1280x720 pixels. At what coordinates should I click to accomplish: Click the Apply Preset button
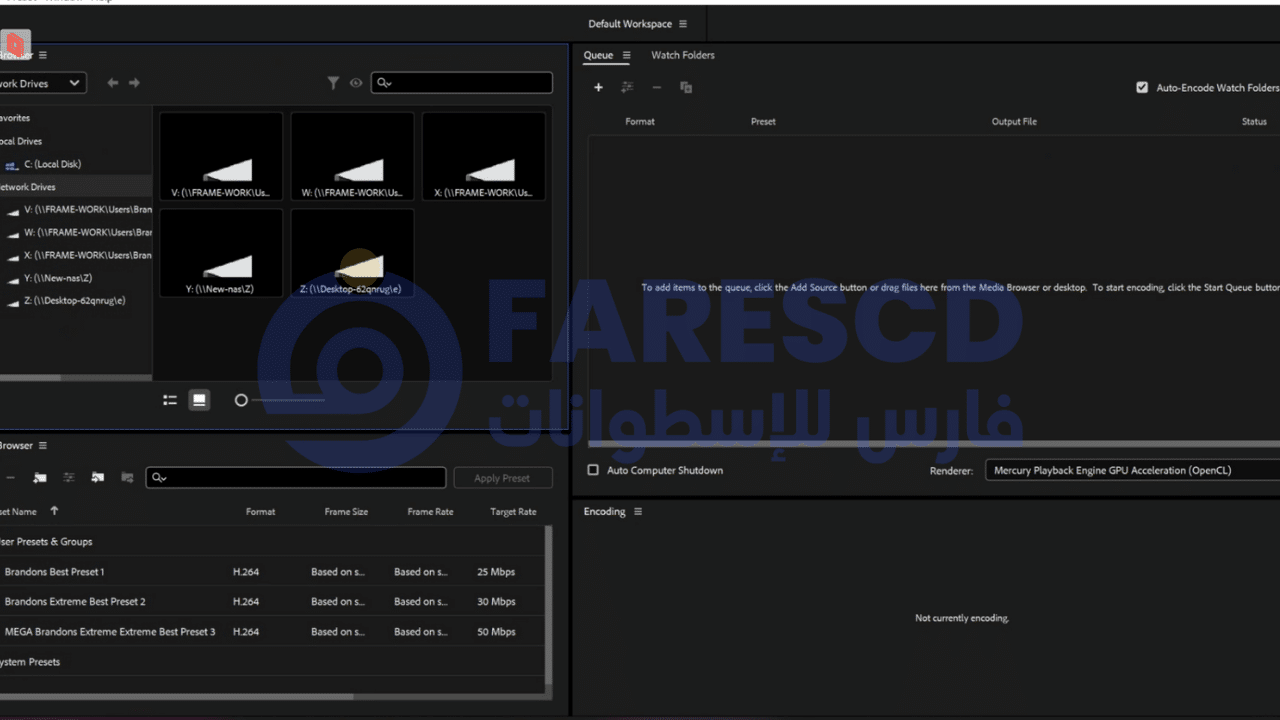502,478
